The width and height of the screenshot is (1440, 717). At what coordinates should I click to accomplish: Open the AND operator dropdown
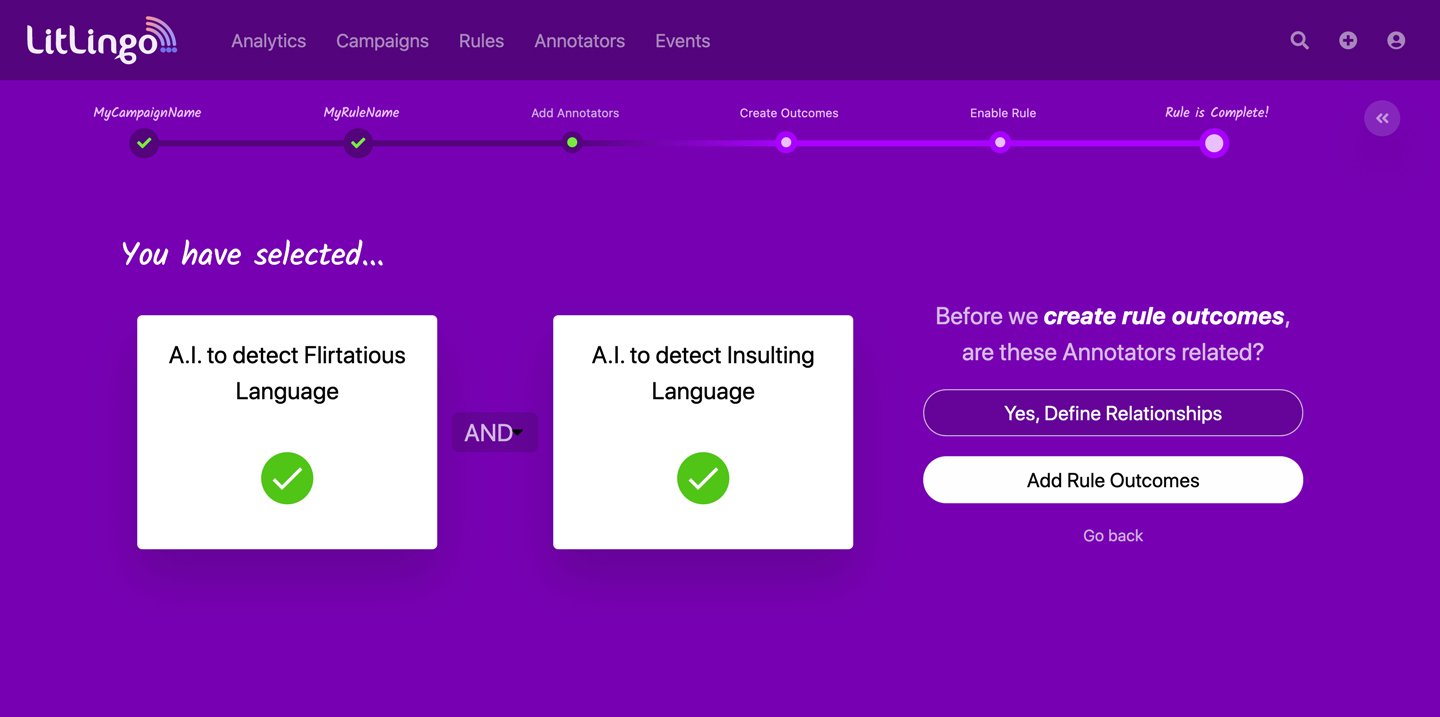[x=495, y=433]
